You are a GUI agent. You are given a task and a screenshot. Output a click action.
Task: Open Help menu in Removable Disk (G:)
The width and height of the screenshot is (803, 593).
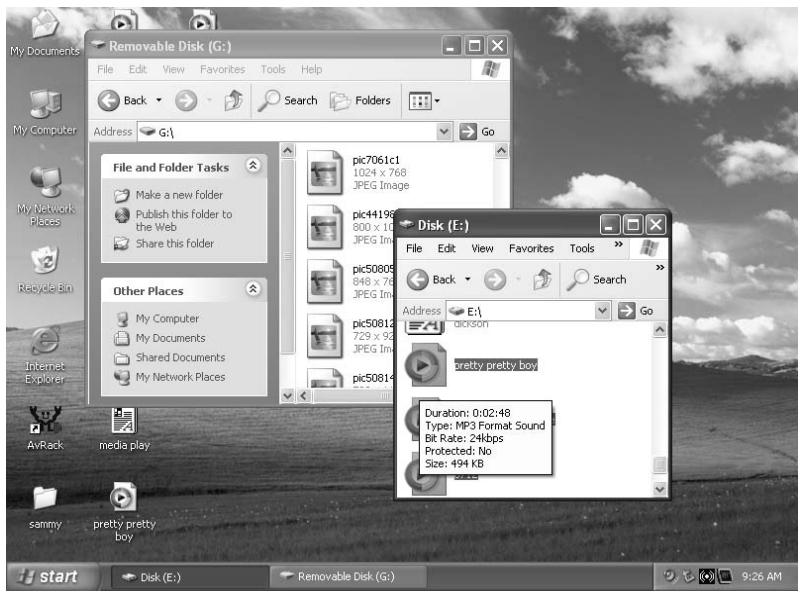point(311,69)
